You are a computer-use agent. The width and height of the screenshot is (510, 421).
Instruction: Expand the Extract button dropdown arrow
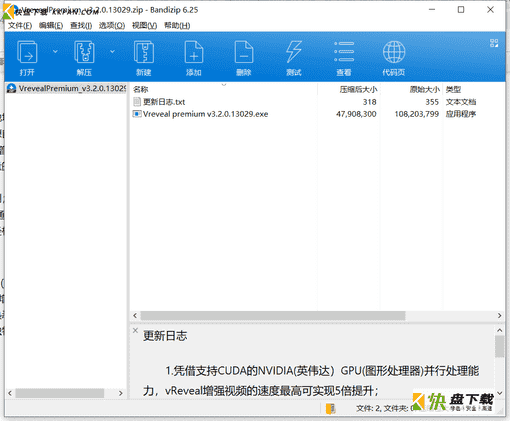pos(113,51)
